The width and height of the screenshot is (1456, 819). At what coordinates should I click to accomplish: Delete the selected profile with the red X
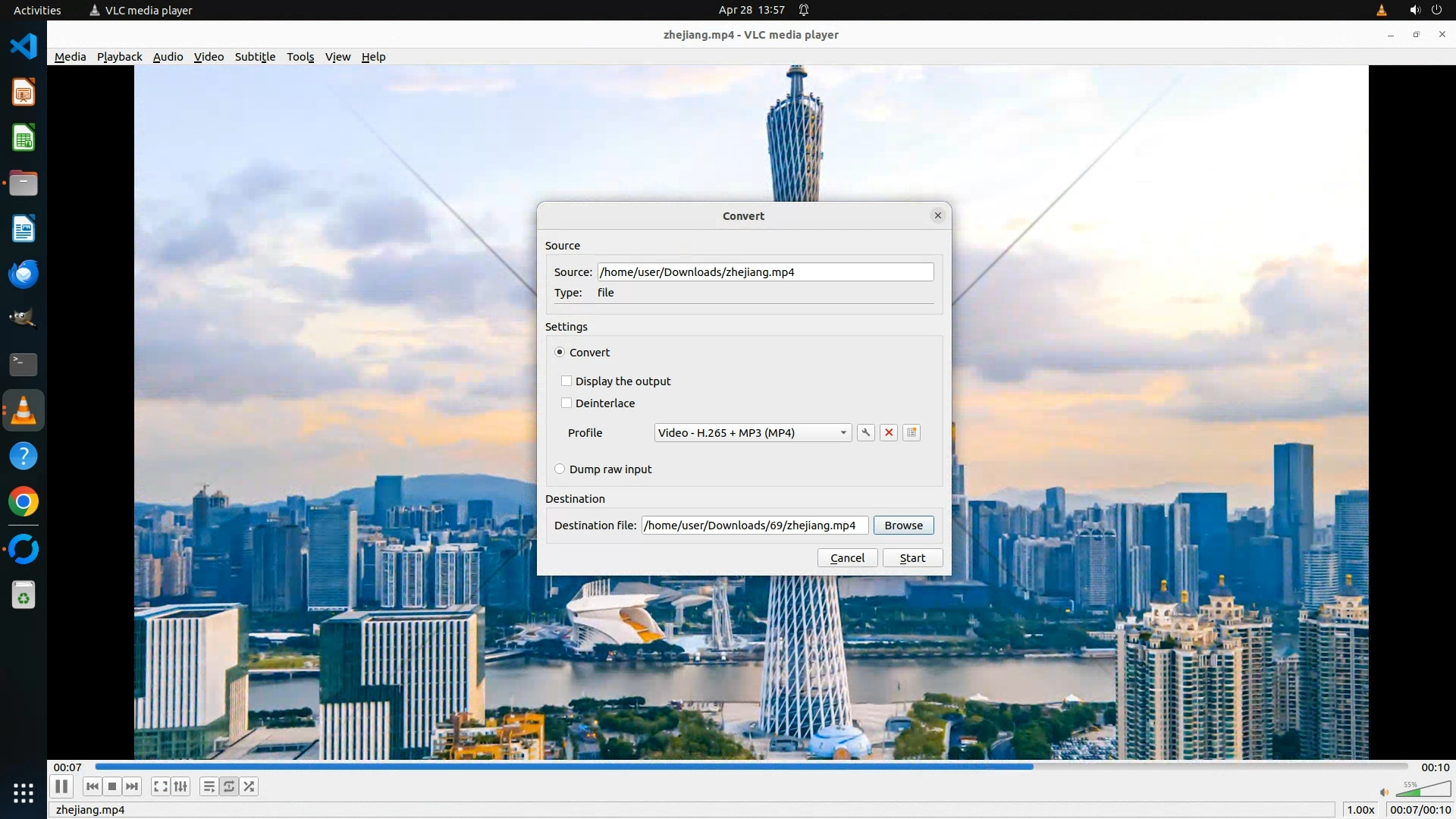(x=889, y=432)
